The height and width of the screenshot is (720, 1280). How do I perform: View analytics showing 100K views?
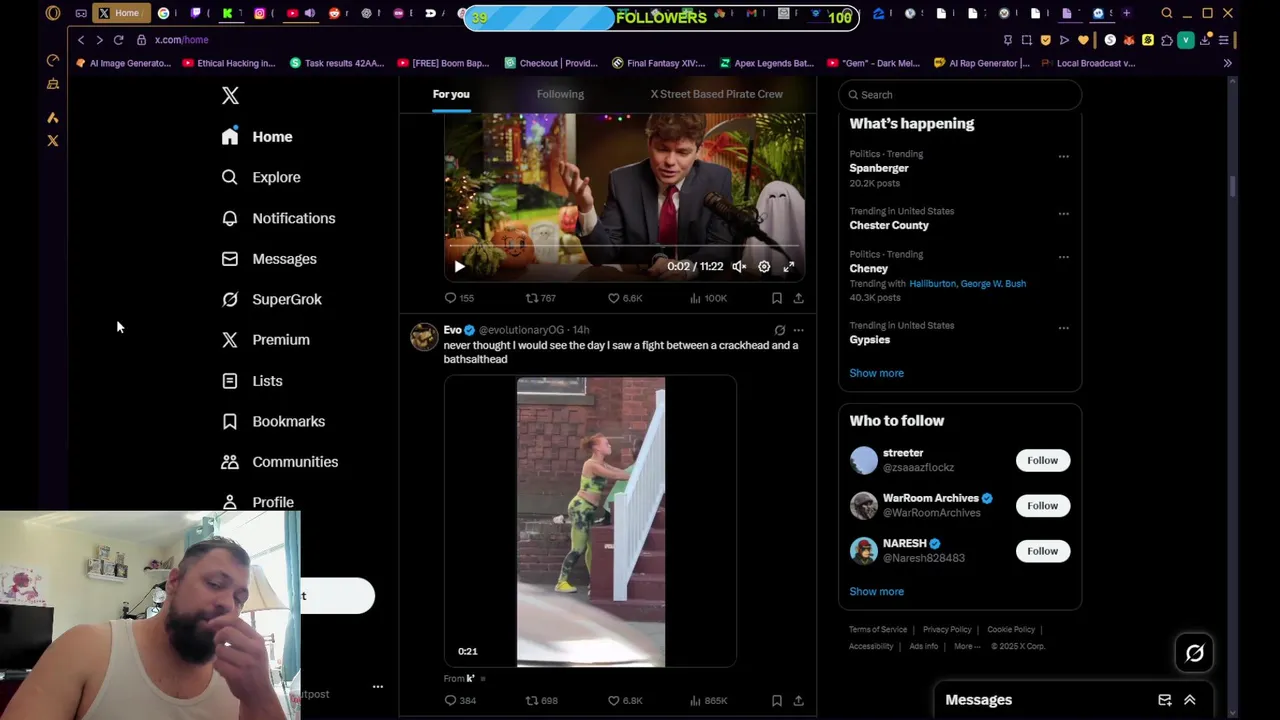(708, 298)
